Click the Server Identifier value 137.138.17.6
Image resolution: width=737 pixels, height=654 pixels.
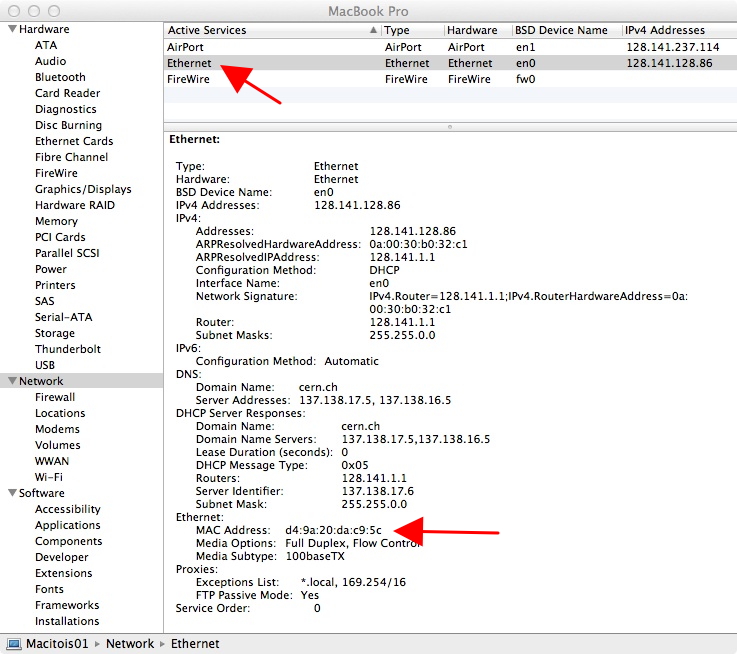tap(377, 491)
